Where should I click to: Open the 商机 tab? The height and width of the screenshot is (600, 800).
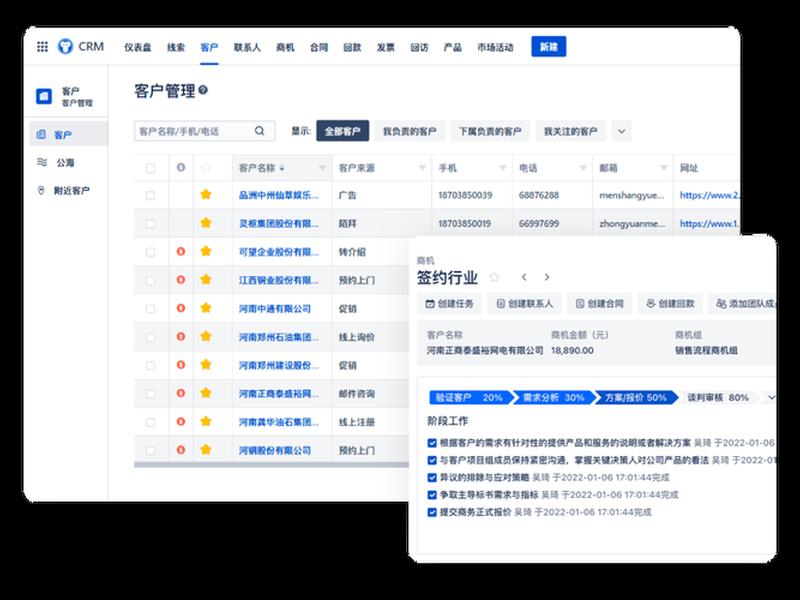(285, 47)
